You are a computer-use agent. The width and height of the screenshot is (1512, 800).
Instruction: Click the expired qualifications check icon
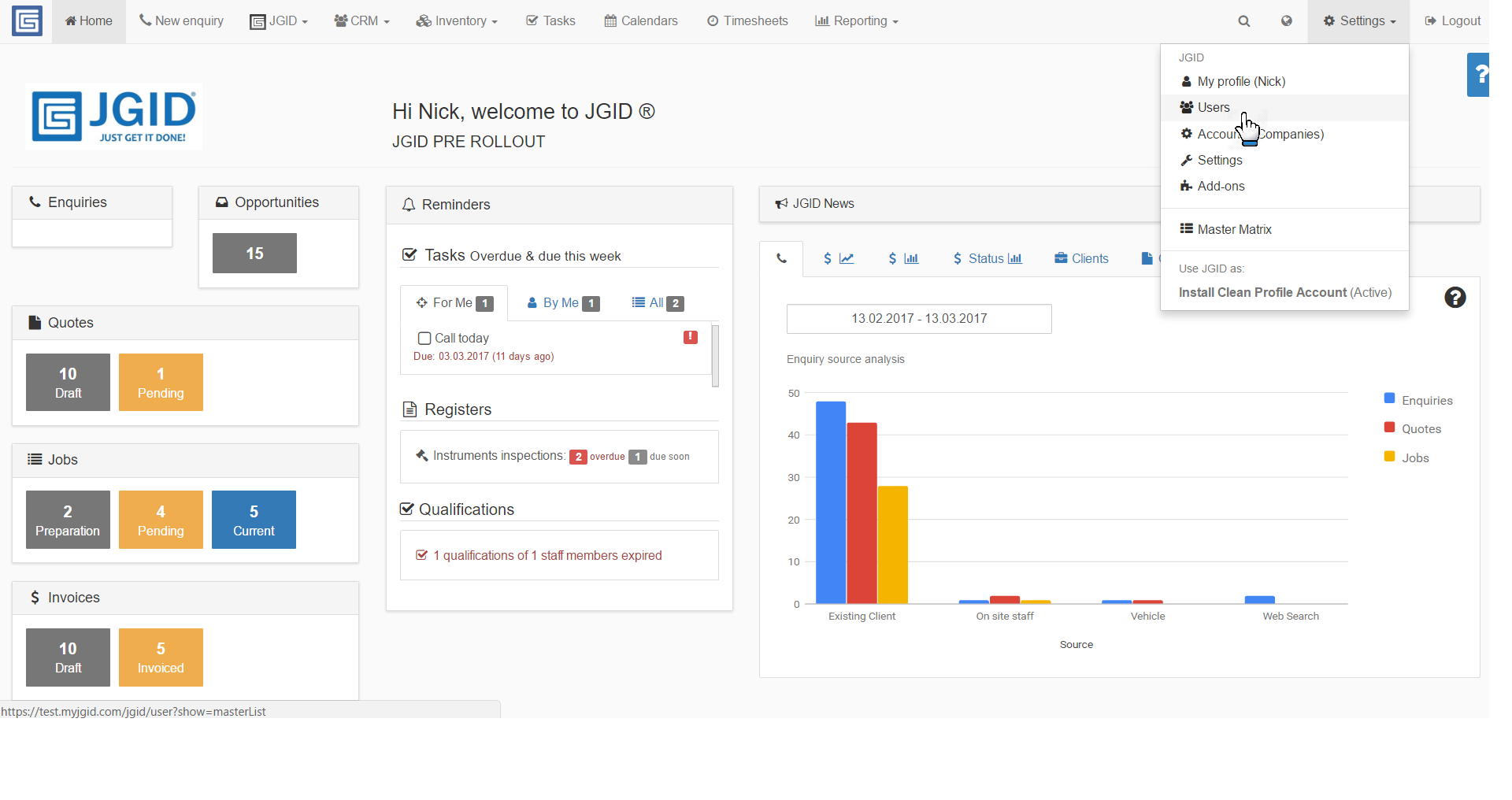[x=422, y=555]
